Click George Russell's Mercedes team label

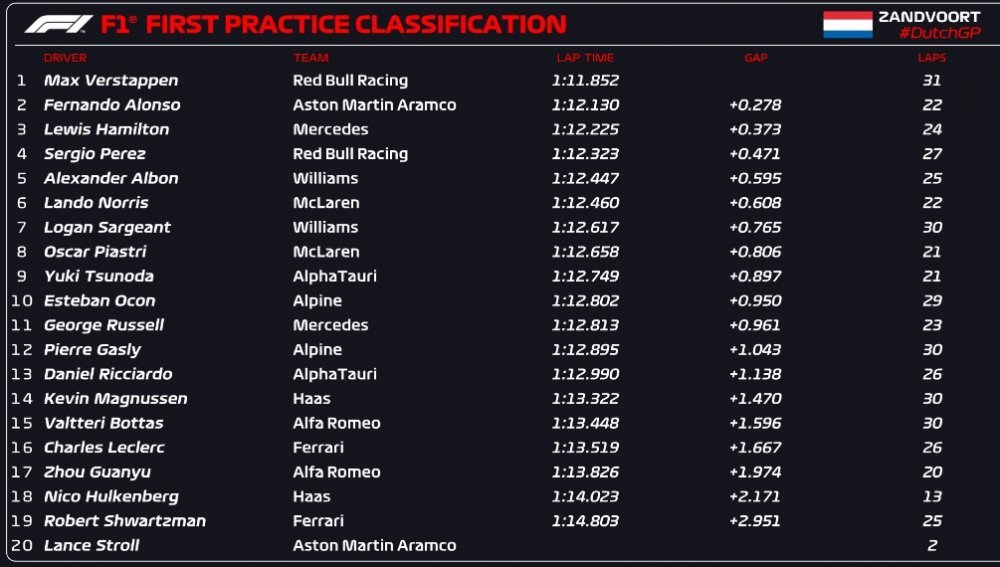click(330, 325)
